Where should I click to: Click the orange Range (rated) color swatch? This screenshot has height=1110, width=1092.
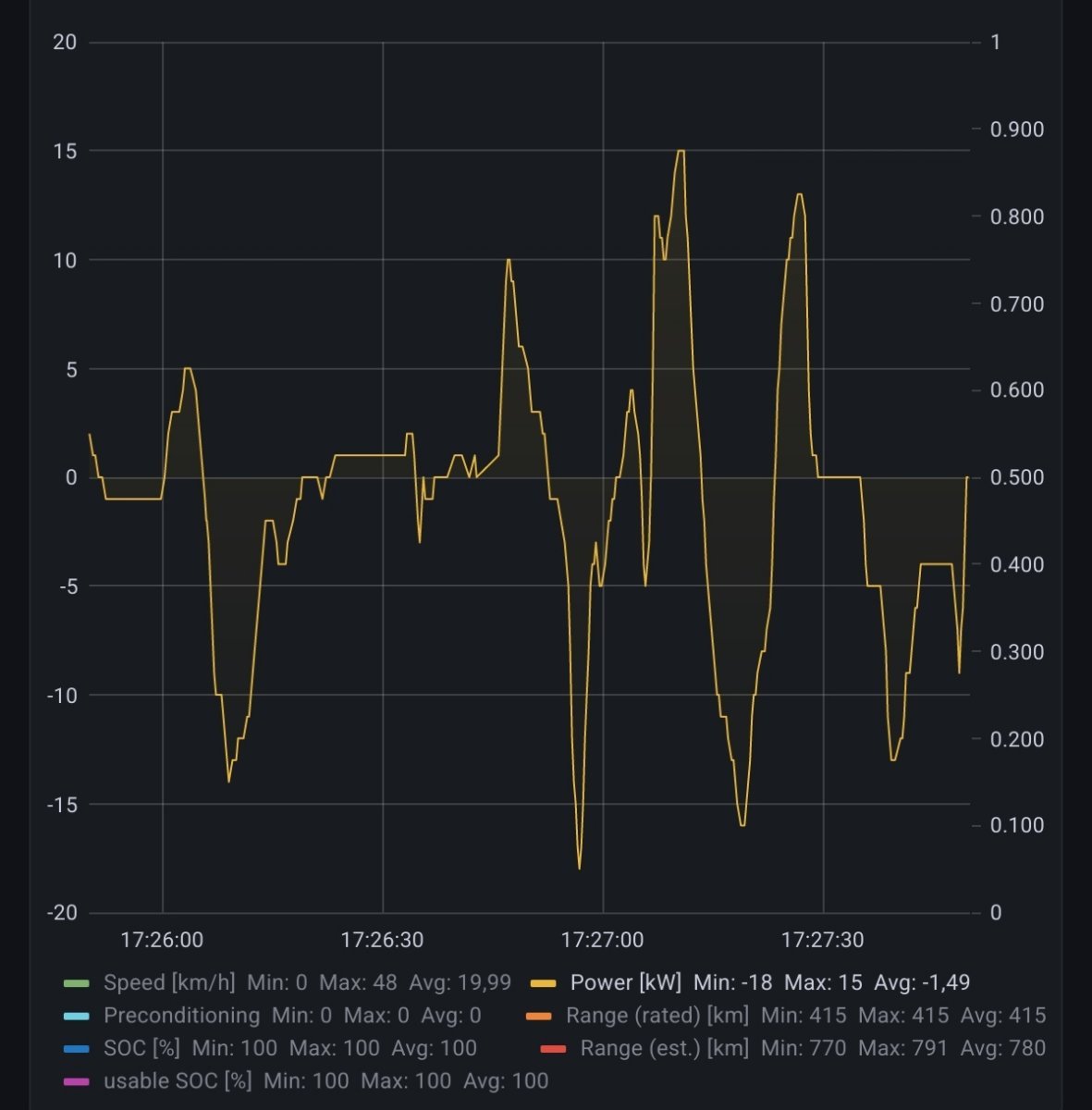[x=539, y=1016]
